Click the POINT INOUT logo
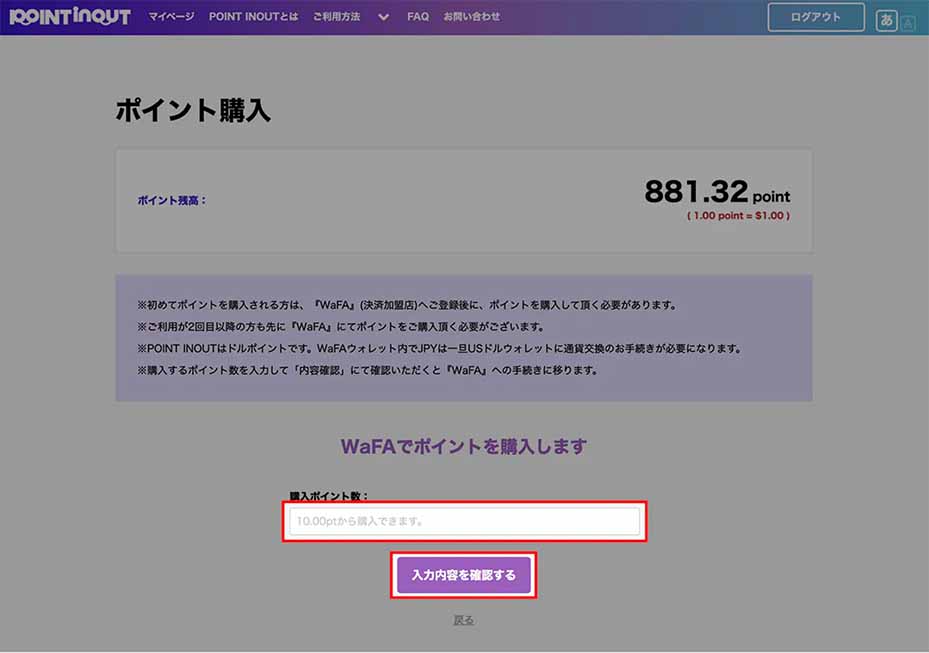Viewport: 929px width, 653px height. [70, 17]
